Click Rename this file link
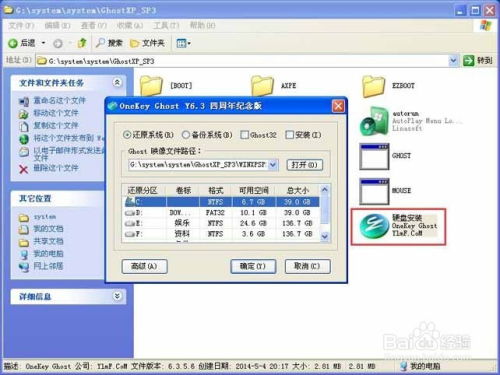The image size is (500, 375). point(59,100)
